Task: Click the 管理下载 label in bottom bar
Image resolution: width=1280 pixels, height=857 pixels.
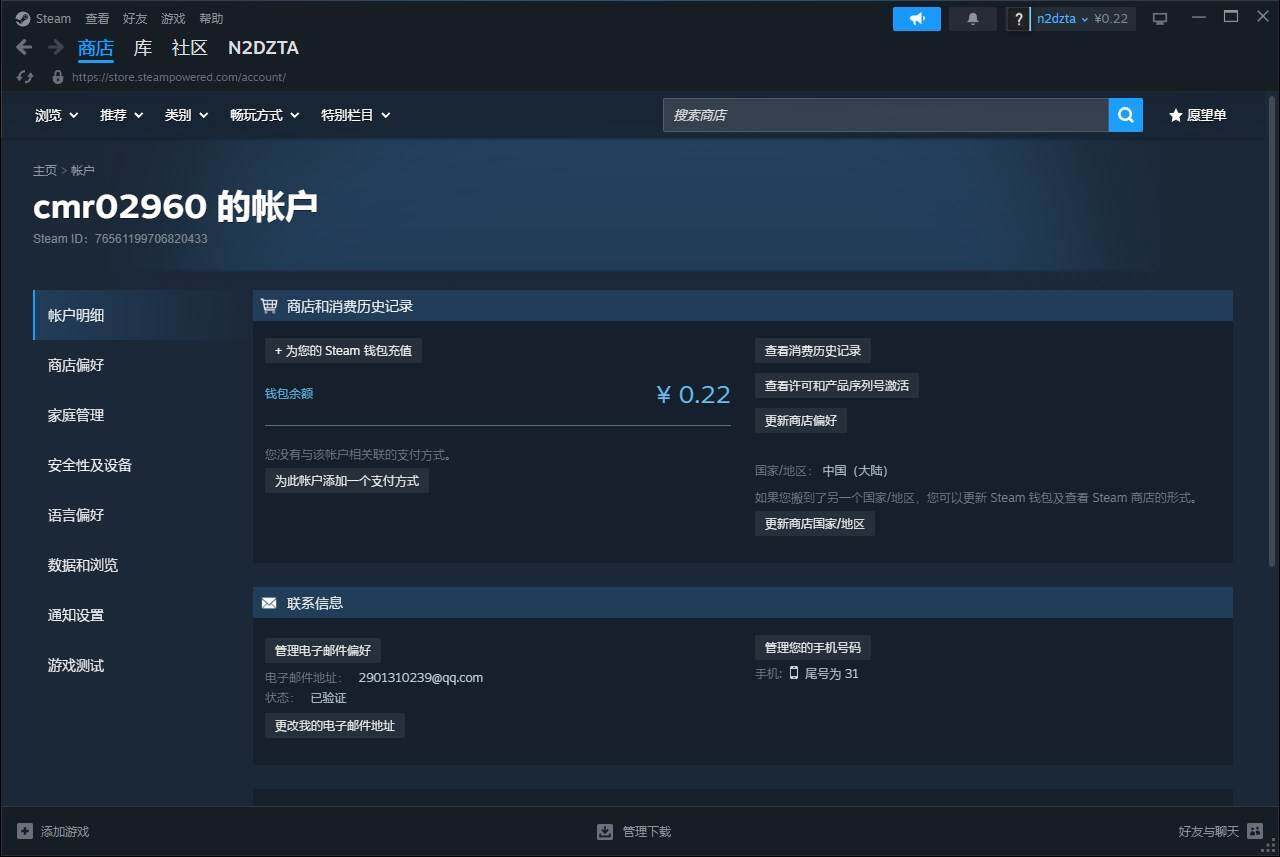Action: (647, 832)
